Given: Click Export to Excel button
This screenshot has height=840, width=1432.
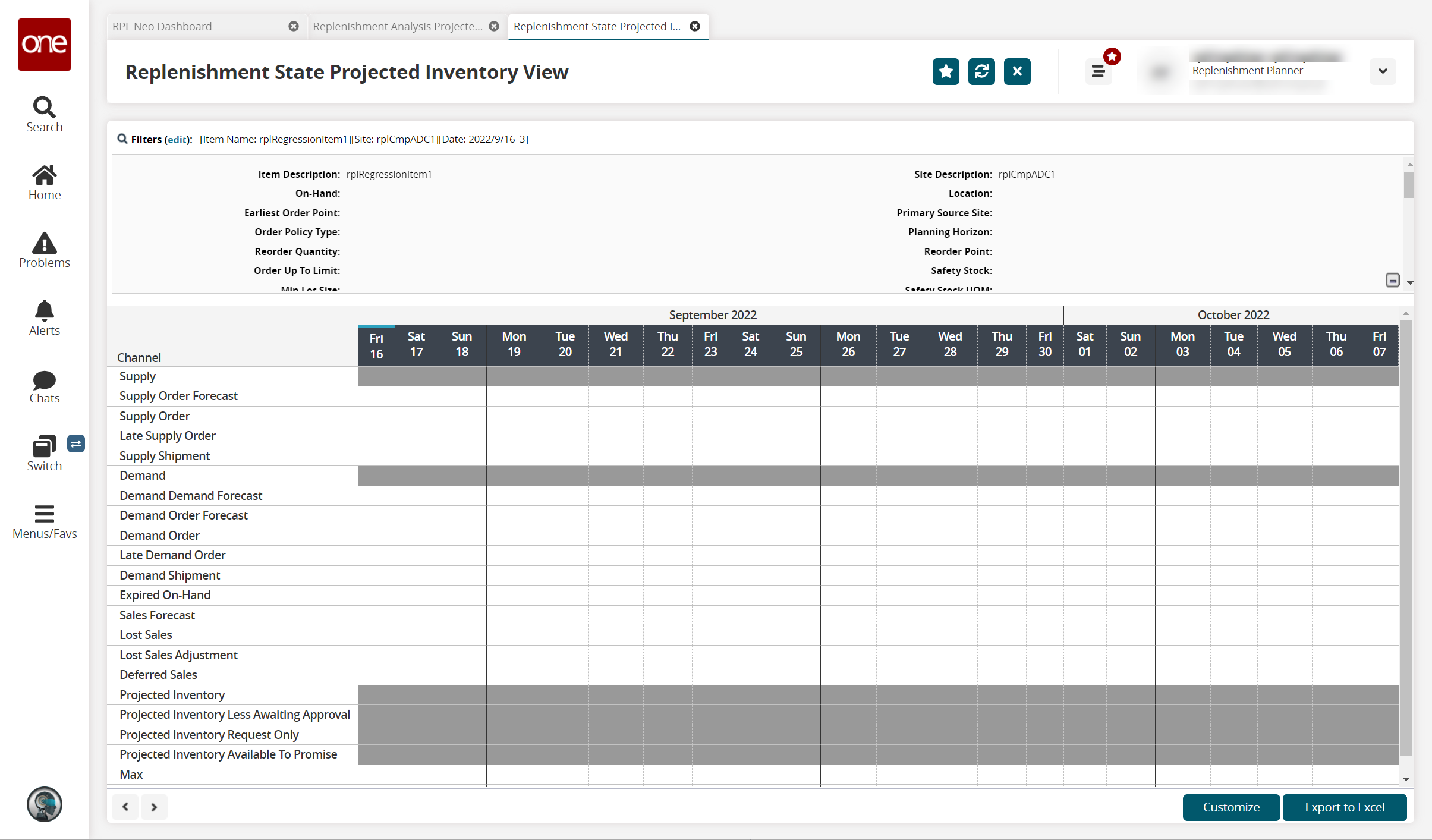Looking at the screenshot, I should tap(1345, 807).
